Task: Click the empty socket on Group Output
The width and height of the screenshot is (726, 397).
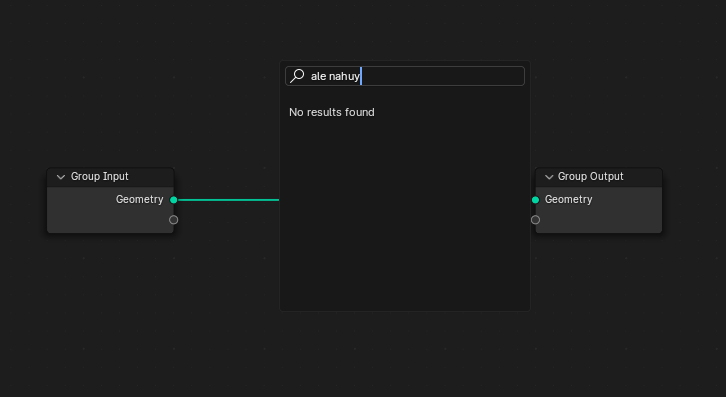Action: (535, 220)
